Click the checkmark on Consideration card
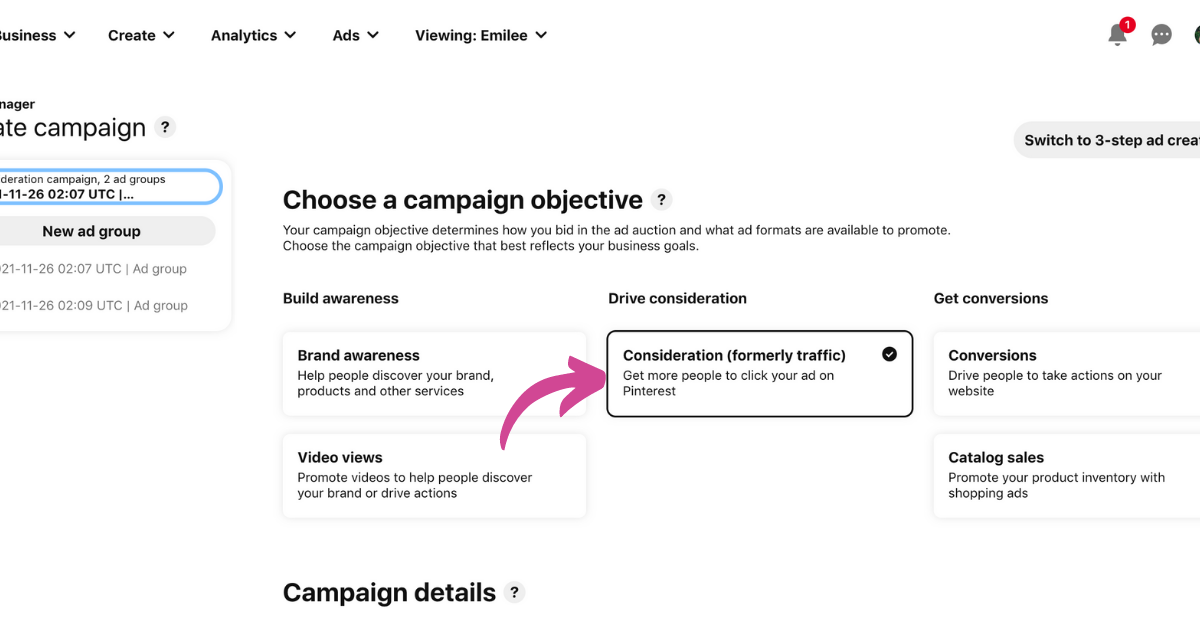 [889, 354]
